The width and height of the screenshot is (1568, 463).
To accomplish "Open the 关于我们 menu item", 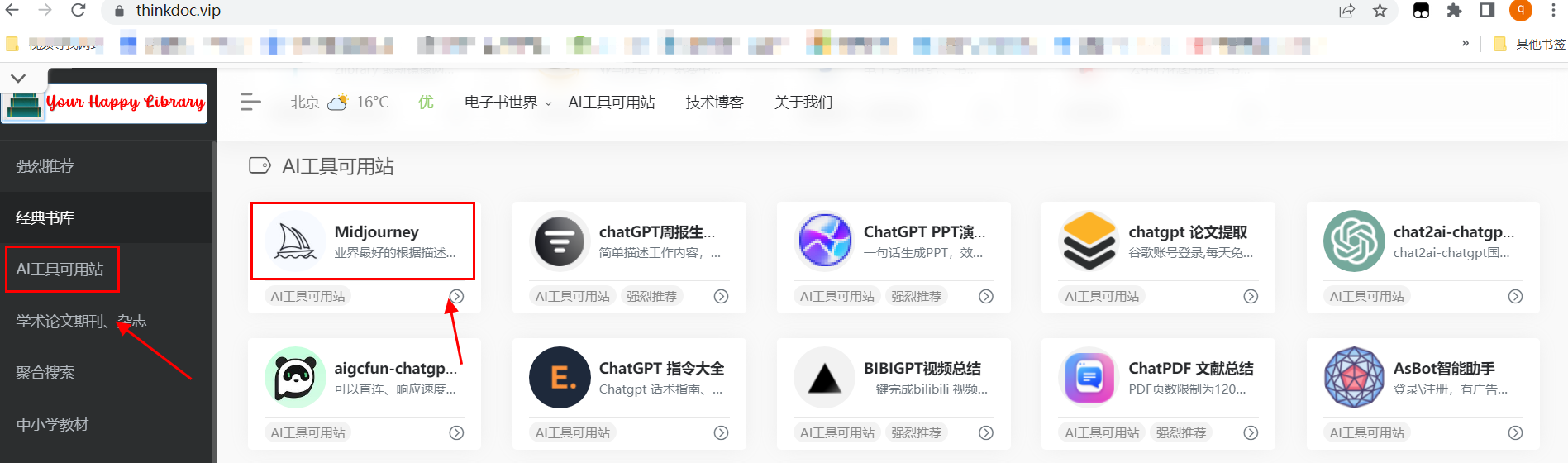I will [803, 103].
